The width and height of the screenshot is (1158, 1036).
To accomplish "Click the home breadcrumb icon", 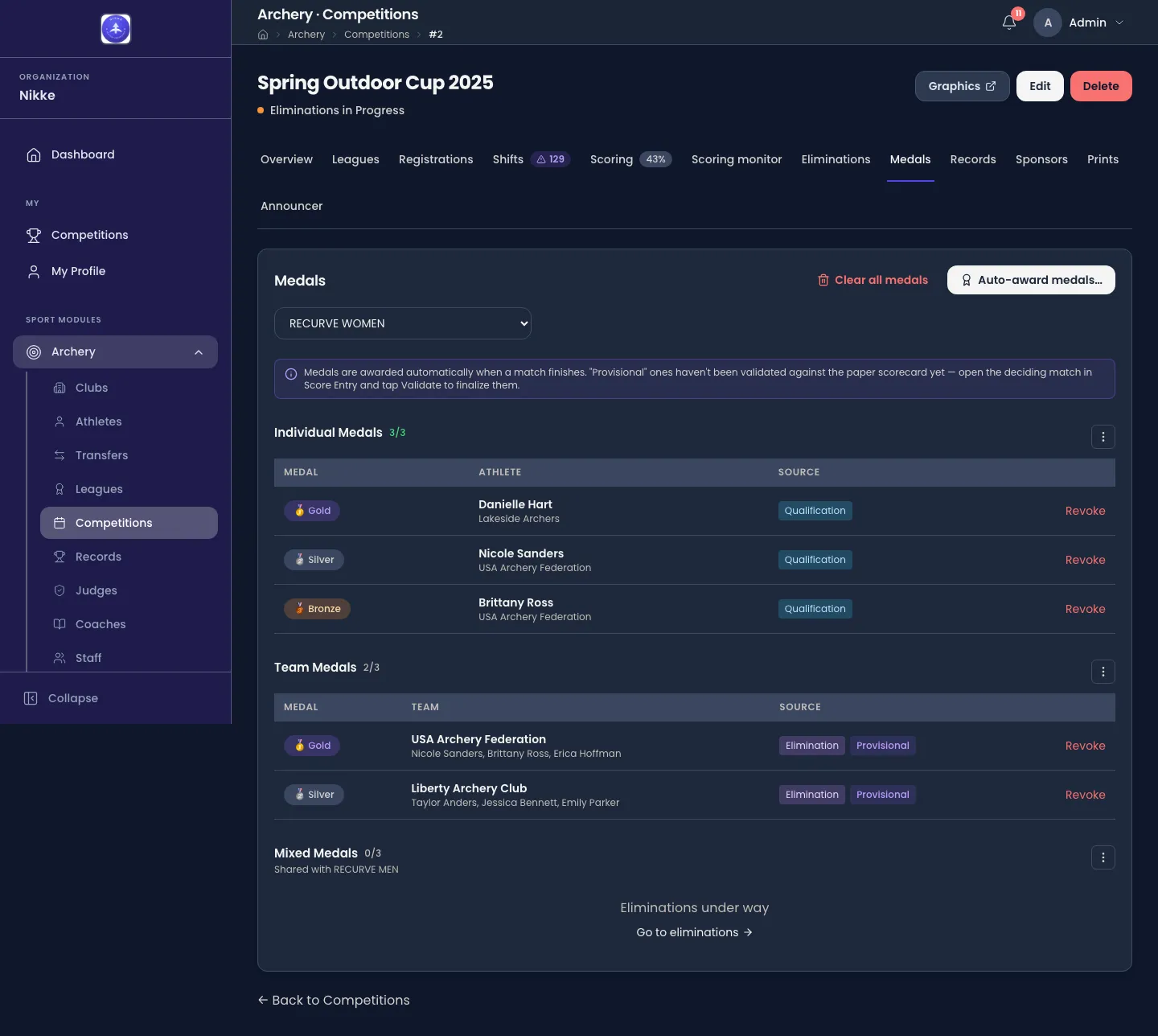I will pos(263,35).
